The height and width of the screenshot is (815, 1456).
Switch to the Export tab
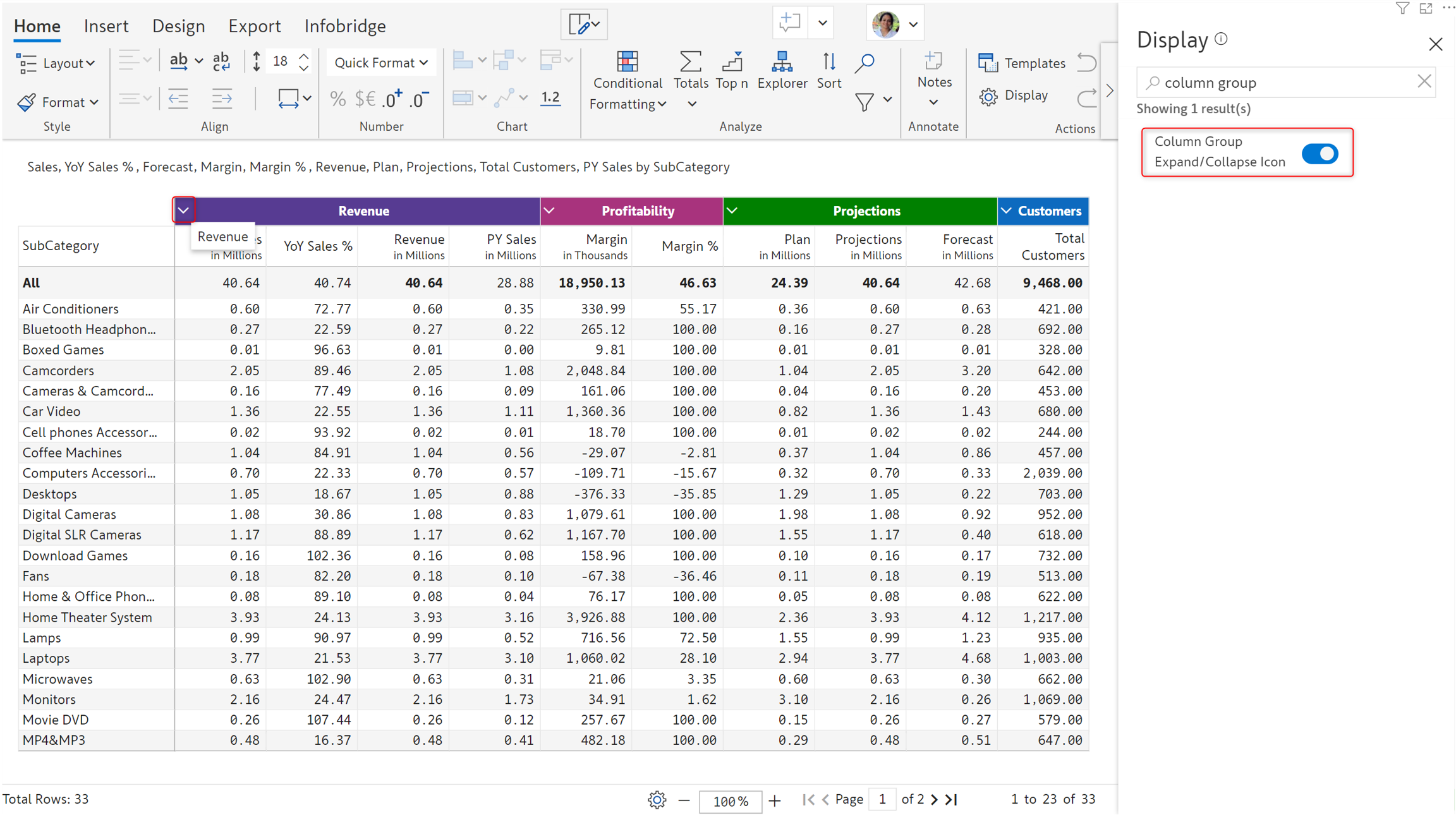[x=254, y=26]
